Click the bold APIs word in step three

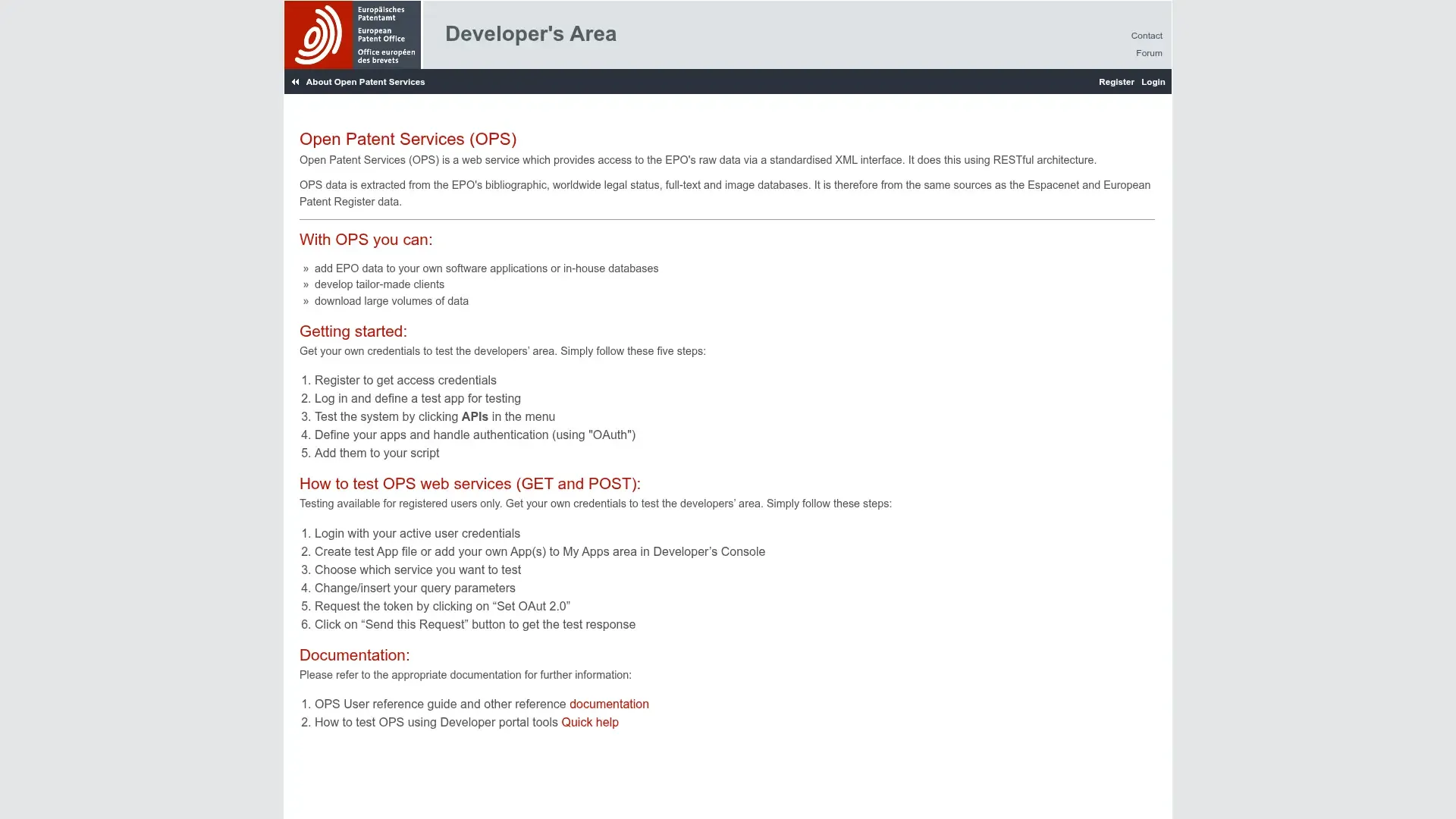pos(474,417)
